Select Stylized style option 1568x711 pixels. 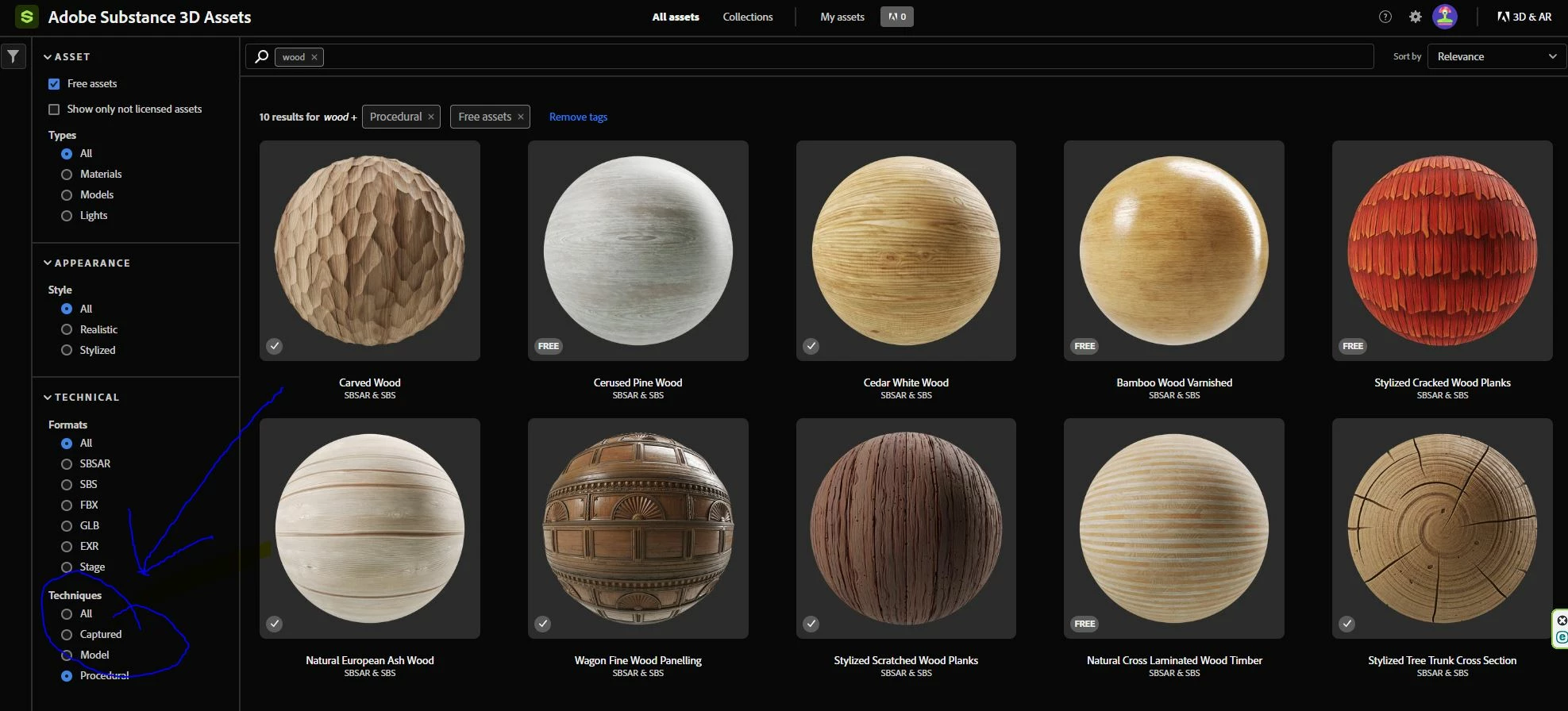(67, 350)
